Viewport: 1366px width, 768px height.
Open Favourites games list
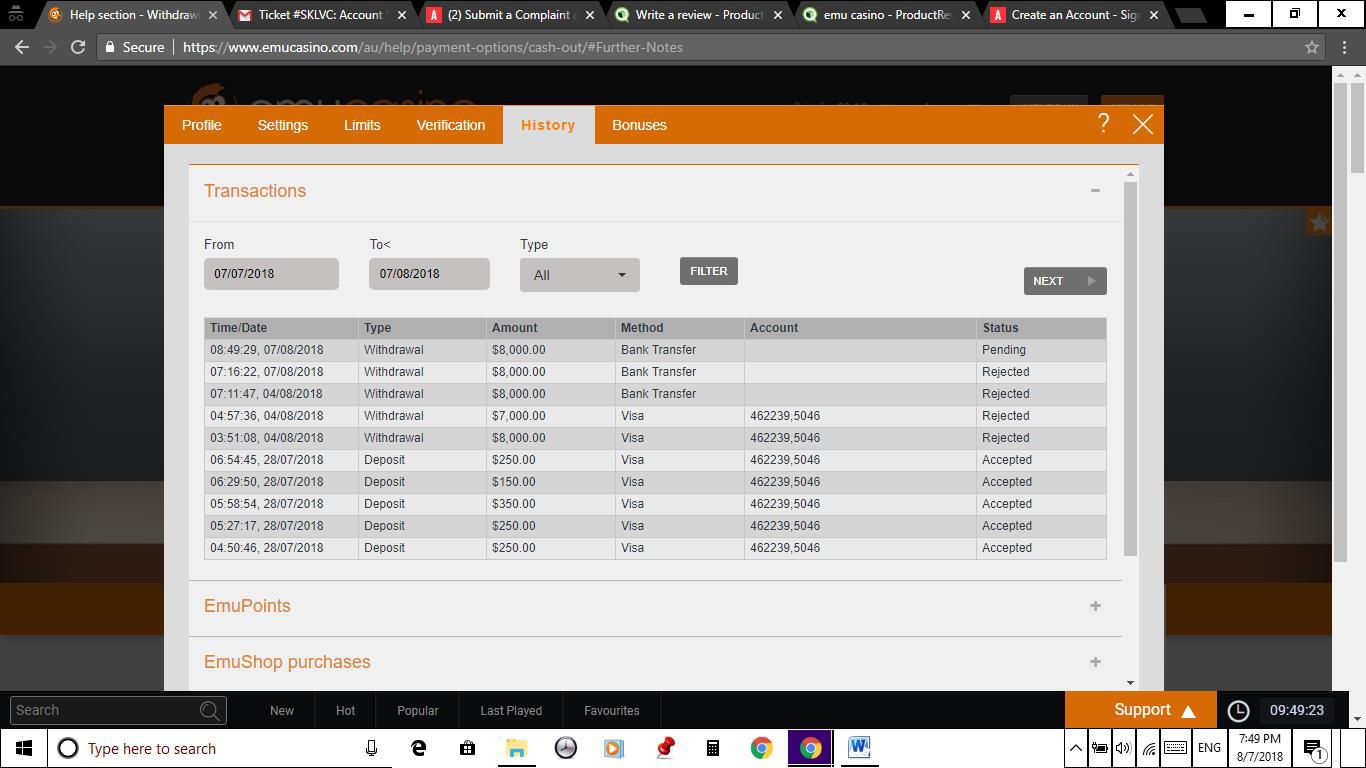[x=612, y=710]
